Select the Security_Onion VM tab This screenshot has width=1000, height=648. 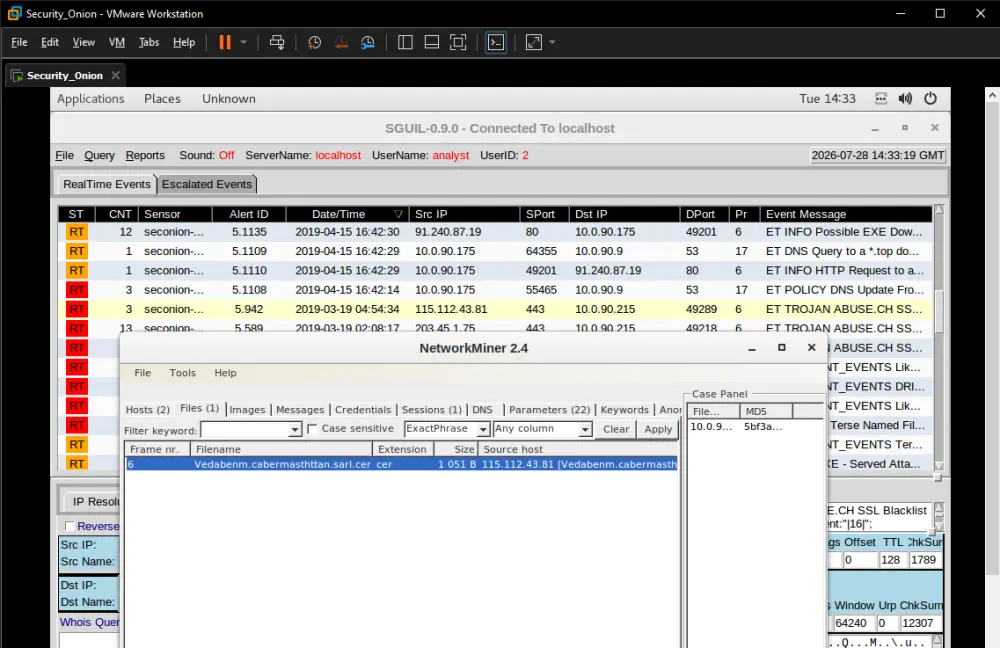pos(64,75)
